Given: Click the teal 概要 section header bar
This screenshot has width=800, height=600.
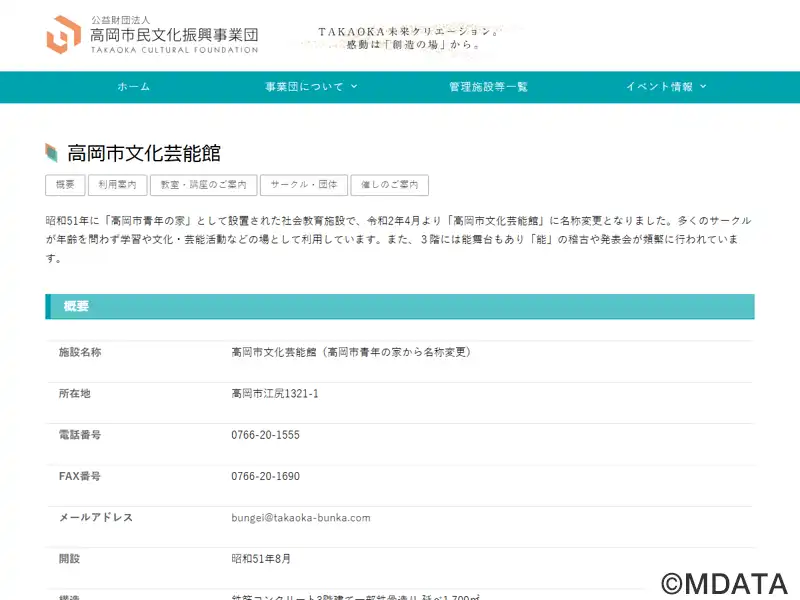Looking at the screenshot, I should pos(400,306).
